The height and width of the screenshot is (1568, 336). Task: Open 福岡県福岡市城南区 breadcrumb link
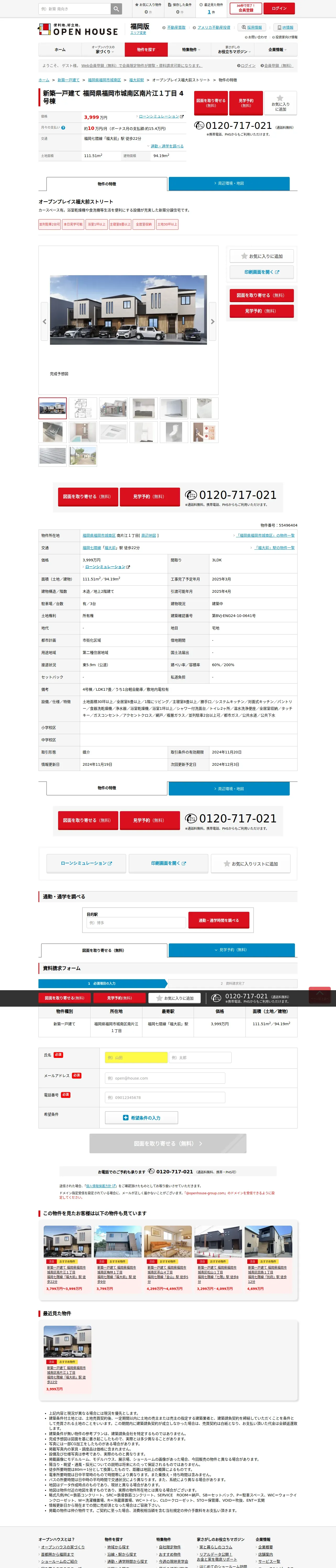coord(104,80)
